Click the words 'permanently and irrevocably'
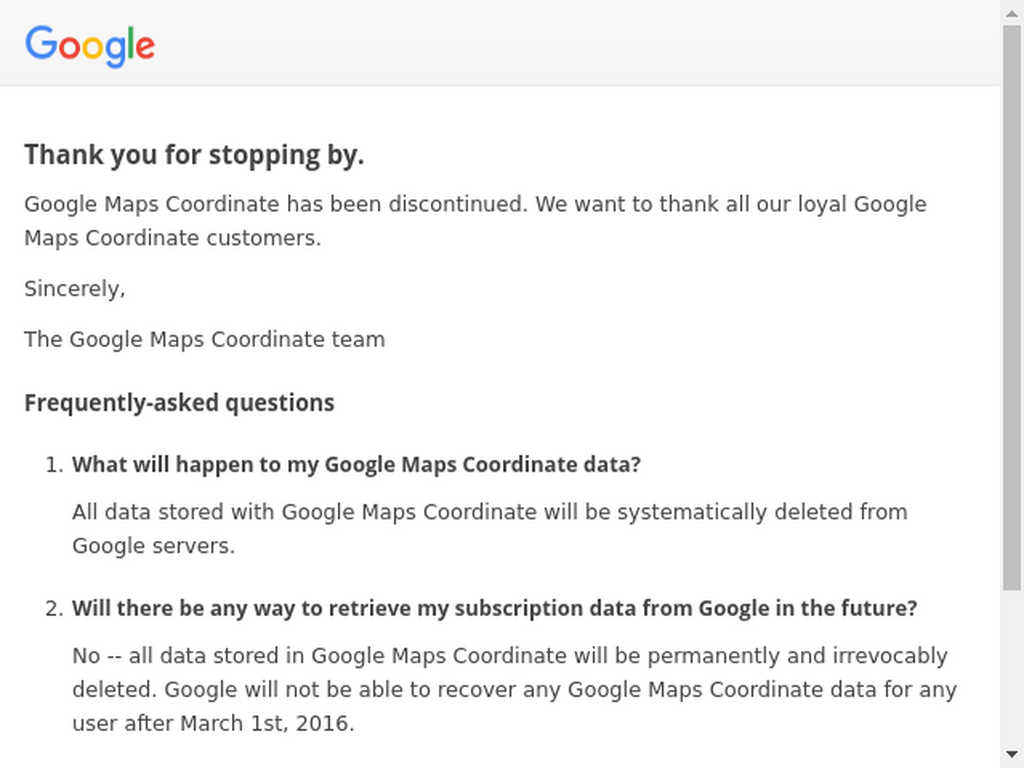The height and width of the screenshot is (768, 1024). [x=797, y=656]
